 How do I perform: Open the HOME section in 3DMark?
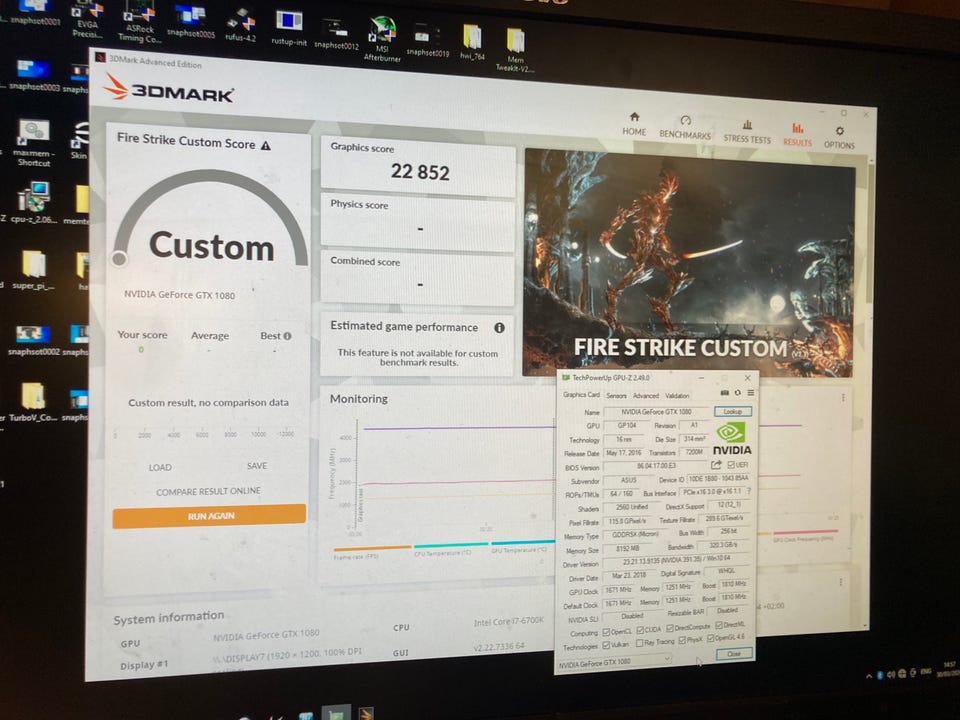click(634, 123)
